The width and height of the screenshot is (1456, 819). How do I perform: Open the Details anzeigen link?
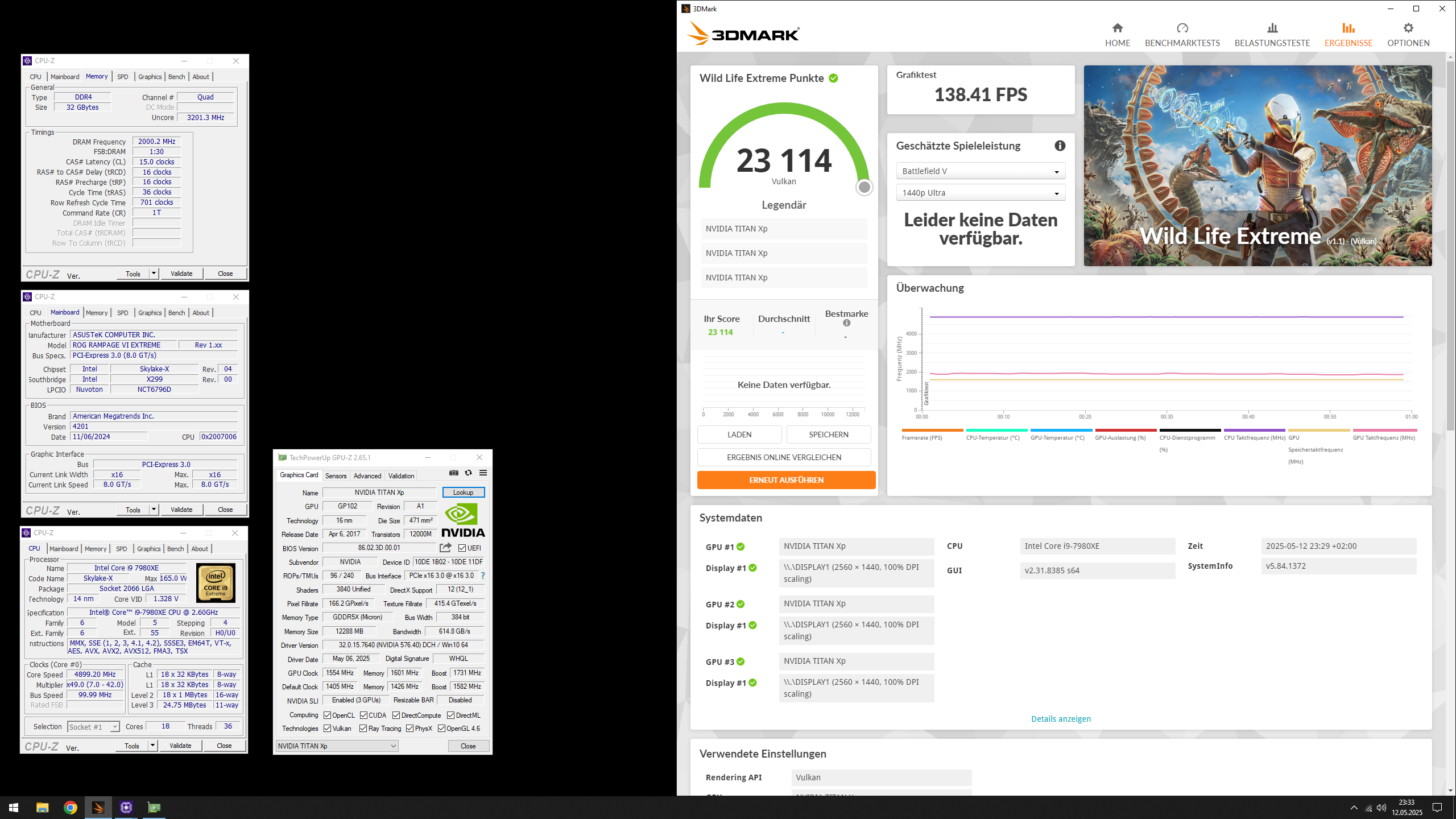(1061, 719)
